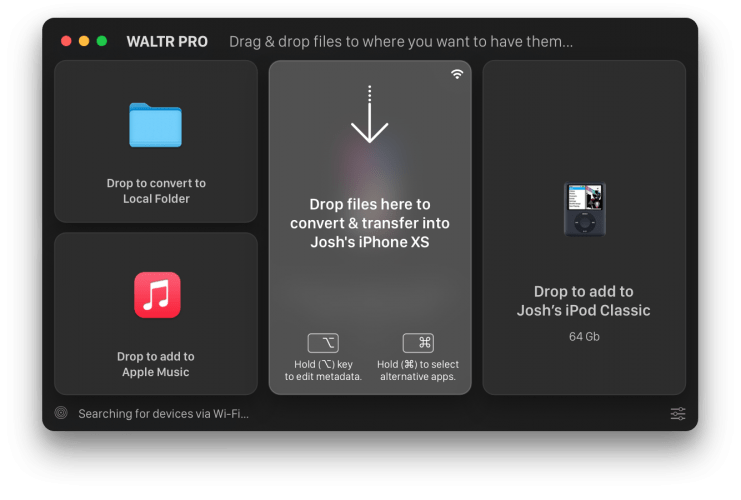This screenshot has width=741, height=500.
Task: Open the settings sliders icon at bottom right
Action: point(678,414)
